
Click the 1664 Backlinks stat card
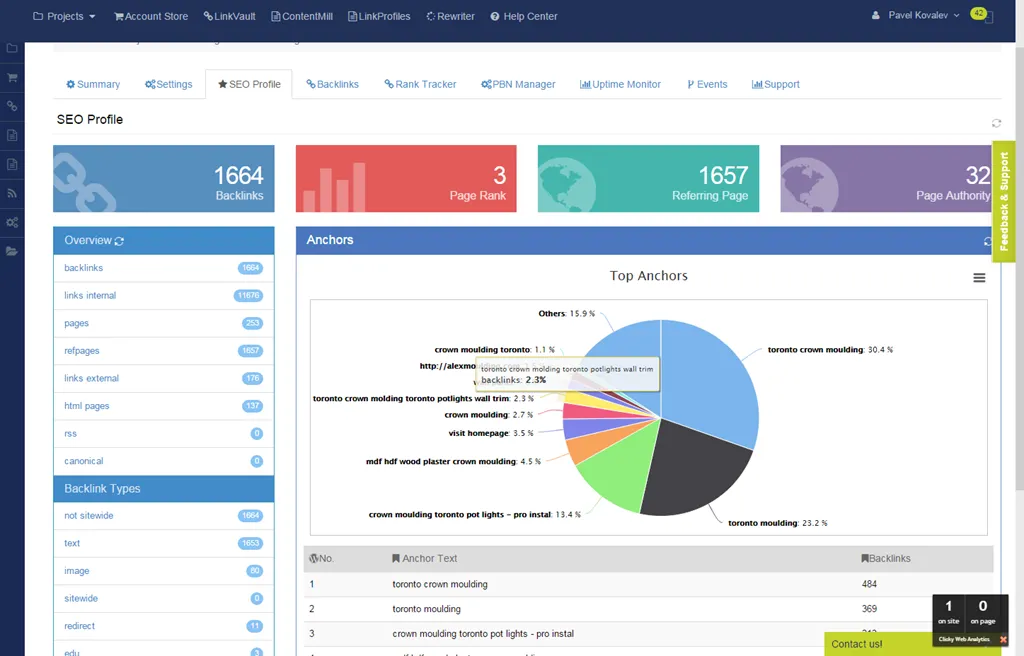pyautogui.click(x=164, y=178)
